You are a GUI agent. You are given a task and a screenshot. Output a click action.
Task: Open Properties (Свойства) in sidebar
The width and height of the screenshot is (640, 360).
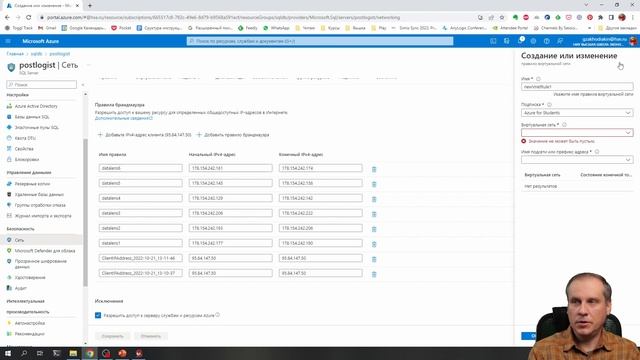click(24, 149)
